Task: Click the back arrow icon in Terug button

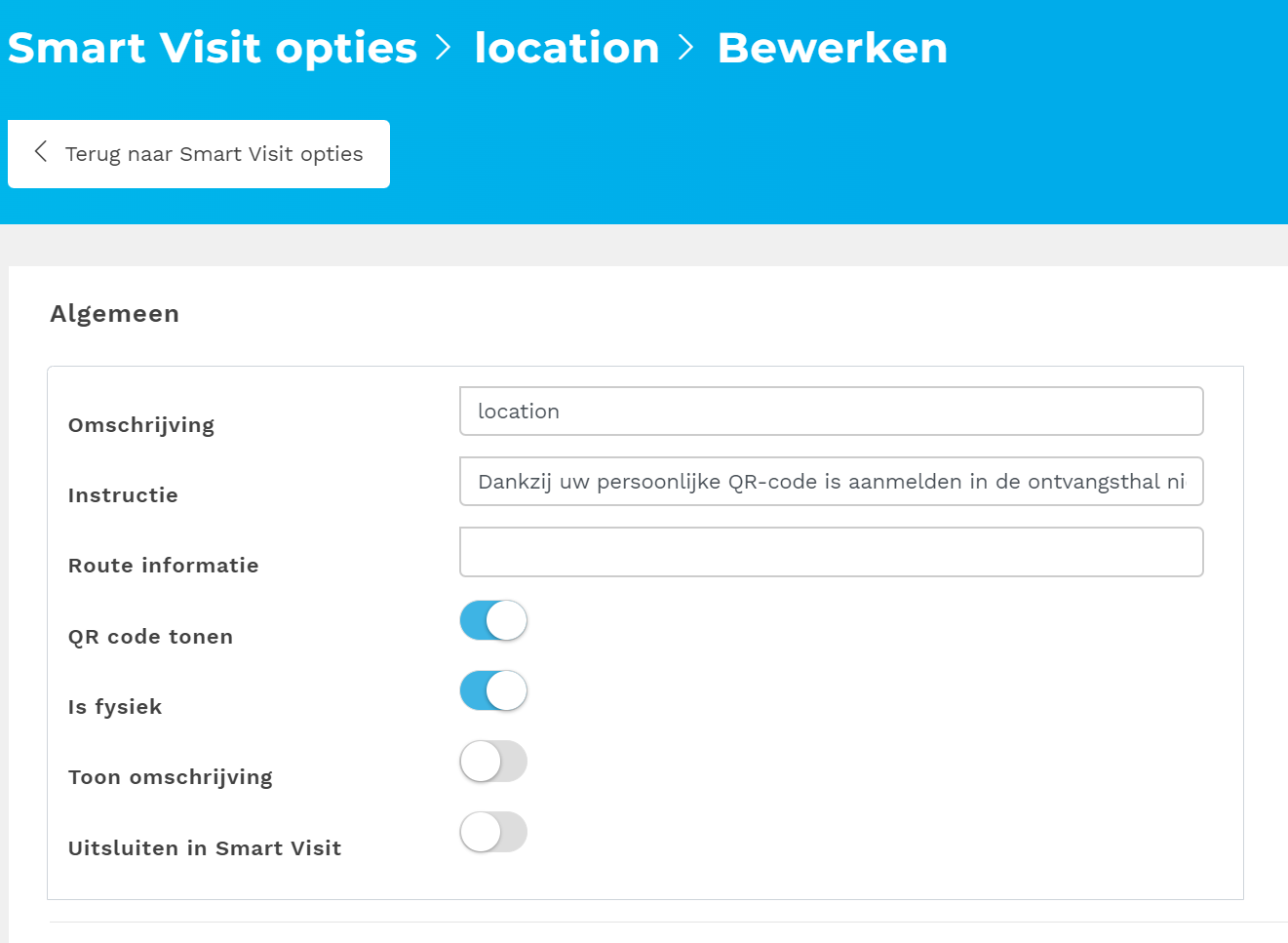Action: click(x=40, y=151)
